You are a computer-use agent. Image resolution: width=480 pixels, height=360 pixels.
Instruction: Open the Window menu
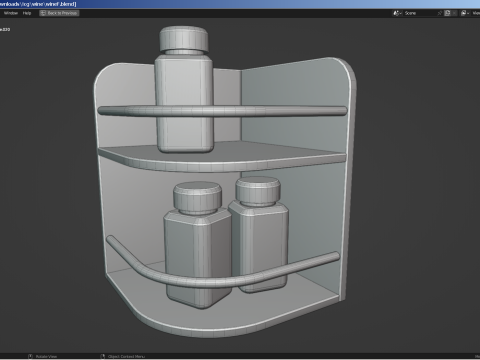[x=11, y=13]
